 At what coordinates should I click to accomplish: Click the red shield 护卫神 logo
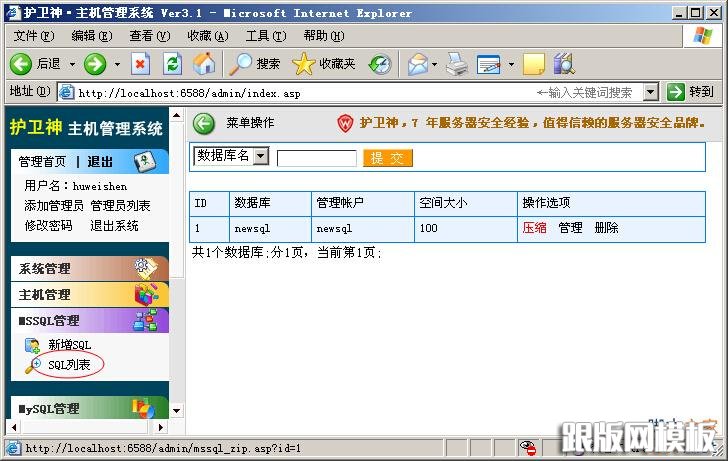point(345,123)
